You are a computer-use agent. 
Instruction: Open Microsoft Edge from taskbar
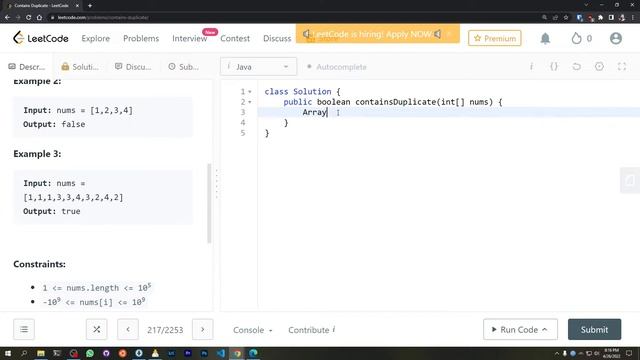click(253, 353)
